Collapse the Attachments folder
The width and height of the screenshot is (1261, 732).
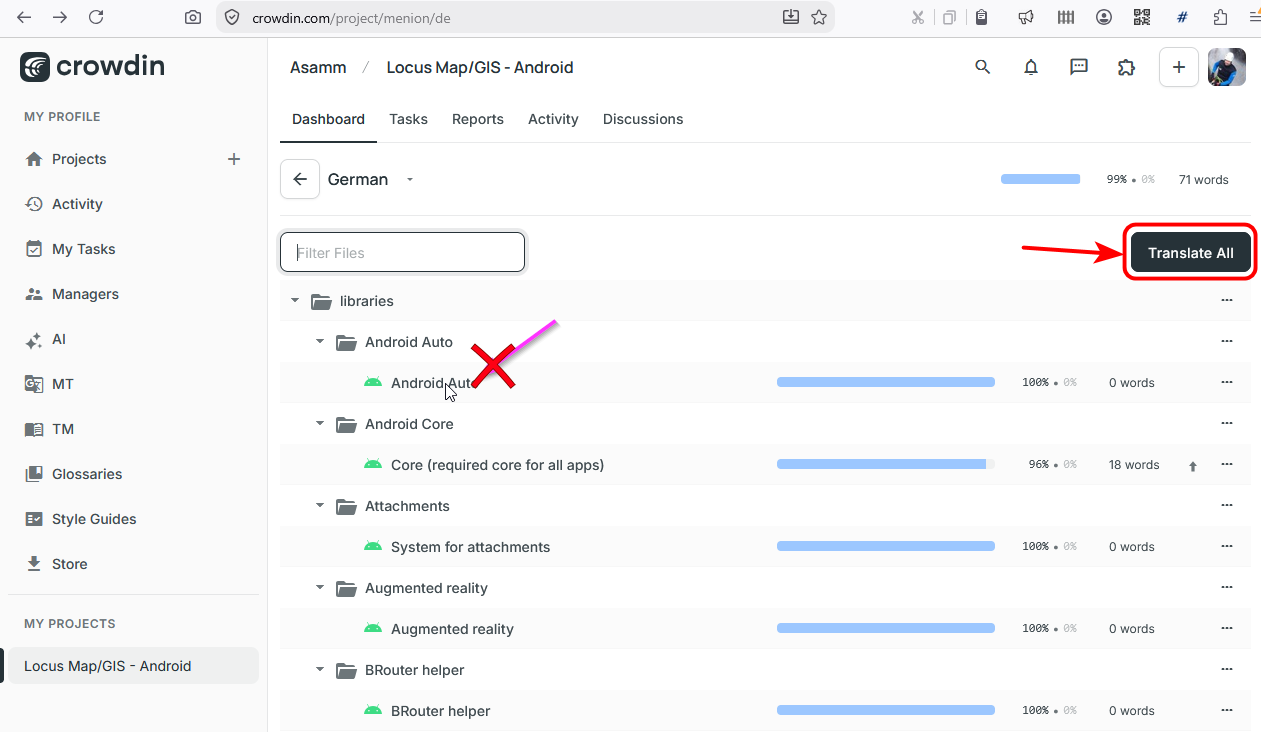click(x=320, y=506)
